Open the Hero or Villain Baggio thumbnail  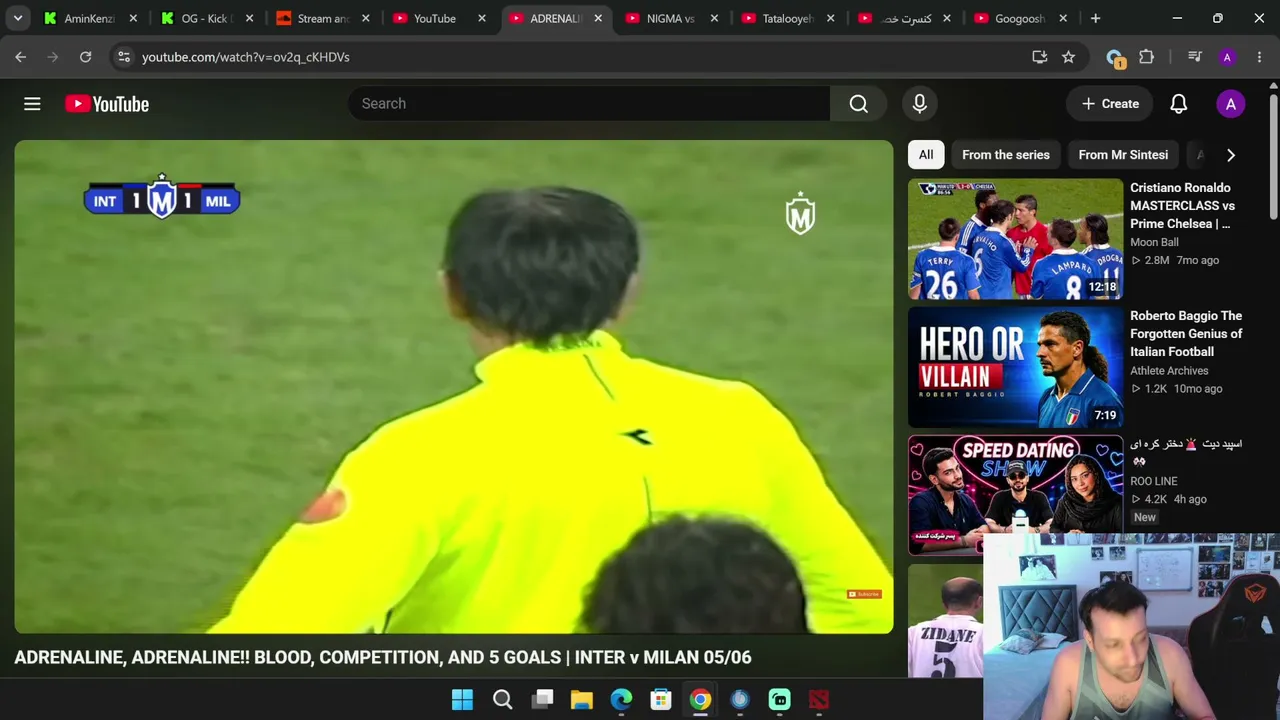(x=1016, y=367)
